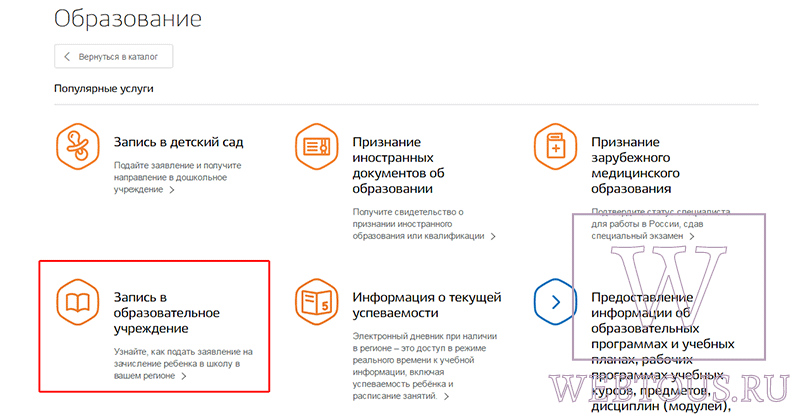800x415 pixels.
Task: Click description Подтвердите статус специалиста
Action: (x=661, y=224)
